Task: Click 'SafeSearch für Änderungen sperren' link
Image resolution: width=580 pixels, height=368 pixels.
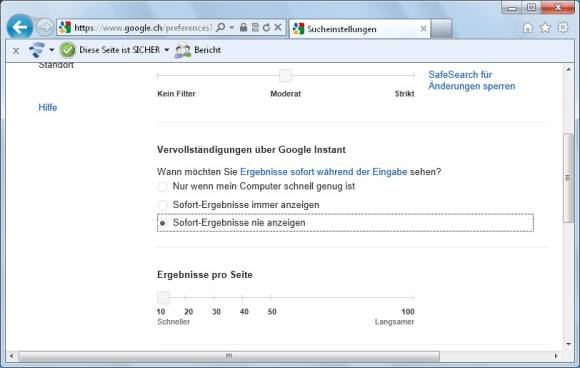Action: 472,80
